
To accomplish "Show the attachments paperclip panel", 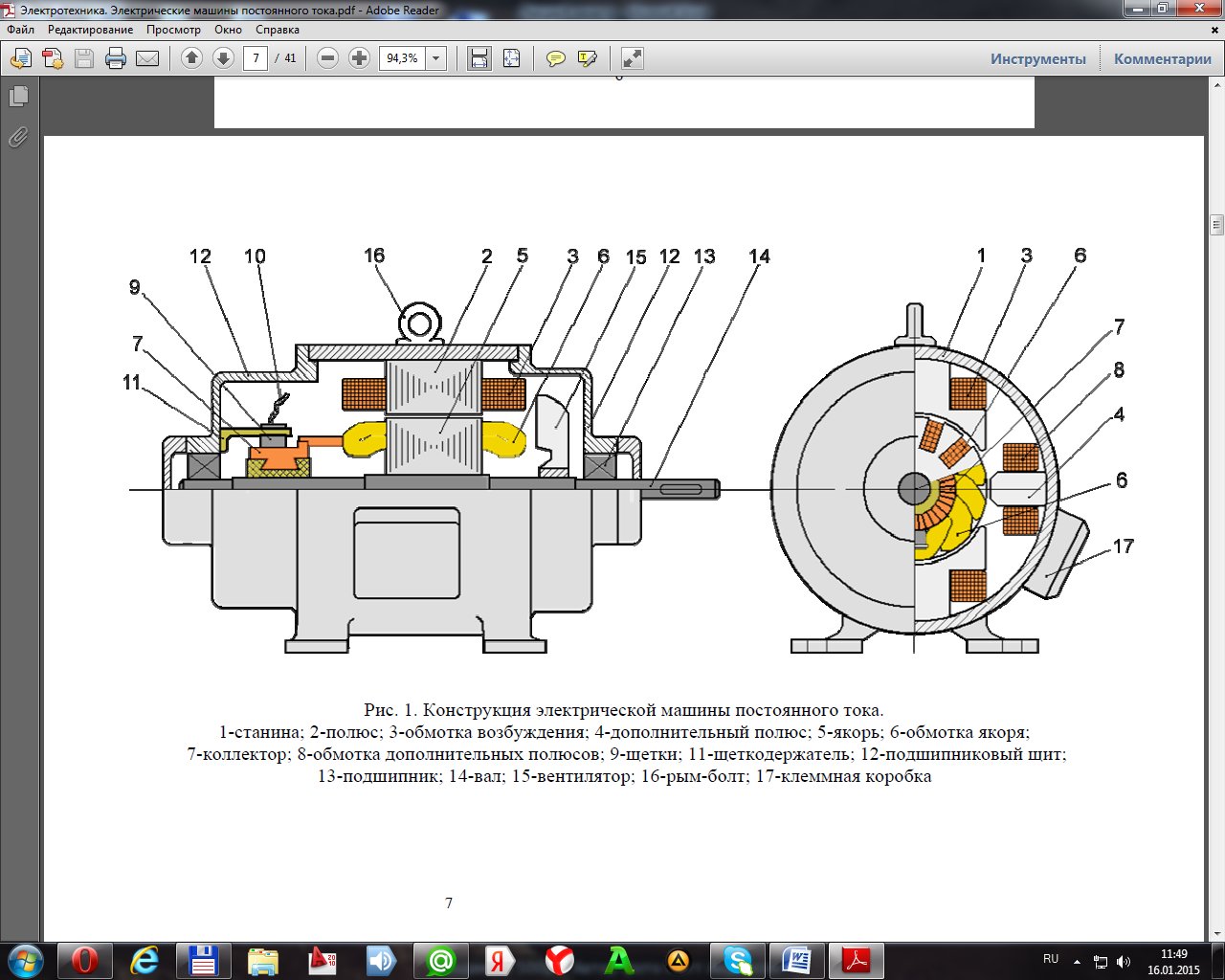I will [18, 138].
